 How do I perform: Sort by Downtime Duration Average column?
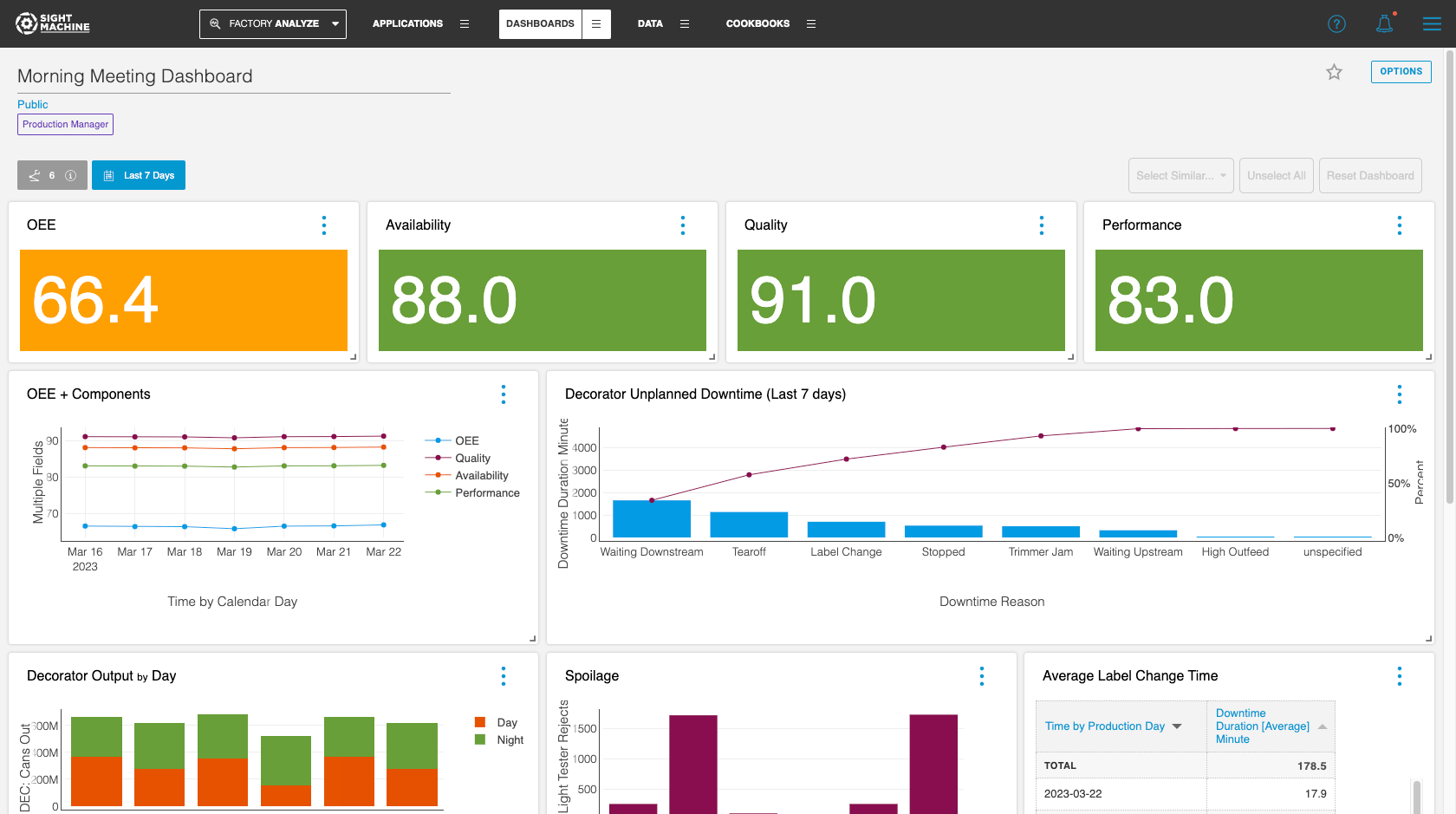click(1271, 726)
